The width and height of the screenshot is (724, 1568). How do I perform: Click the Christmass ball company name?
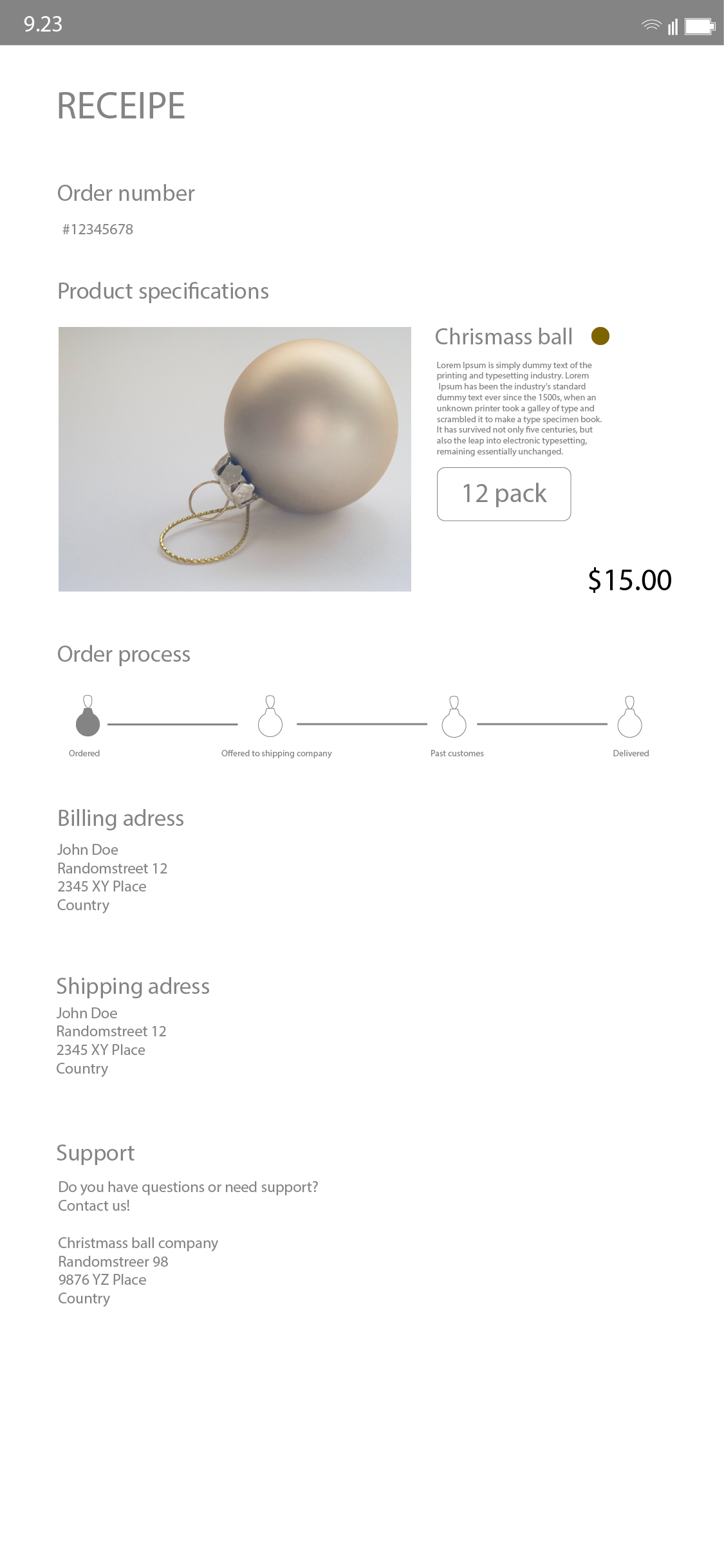click(138, 1243)
